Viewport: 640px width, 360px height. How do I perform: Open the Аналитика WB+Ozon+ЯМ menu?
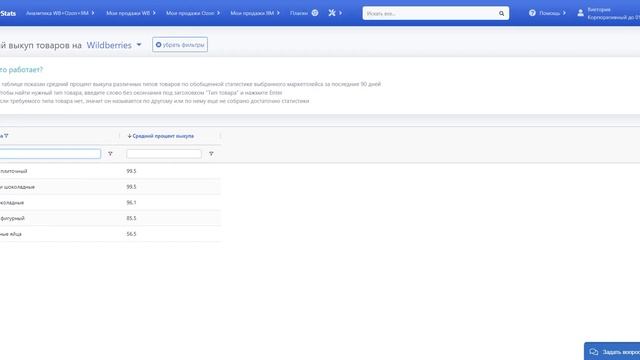click(60, 13)
